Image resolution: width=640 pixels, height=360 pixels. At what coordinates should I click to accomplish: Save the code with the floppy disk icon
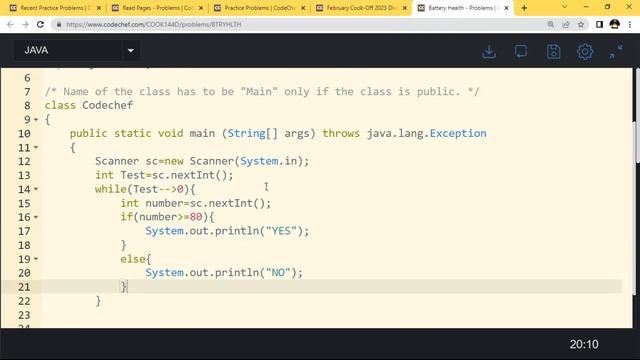(553, 52)
